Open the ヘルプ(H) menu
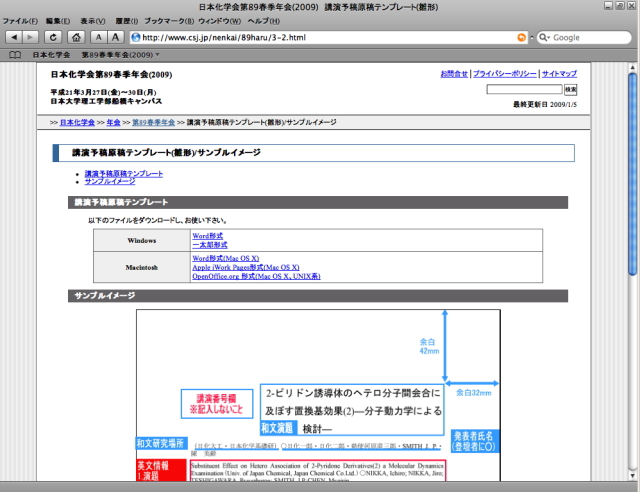 pos(264,21)
